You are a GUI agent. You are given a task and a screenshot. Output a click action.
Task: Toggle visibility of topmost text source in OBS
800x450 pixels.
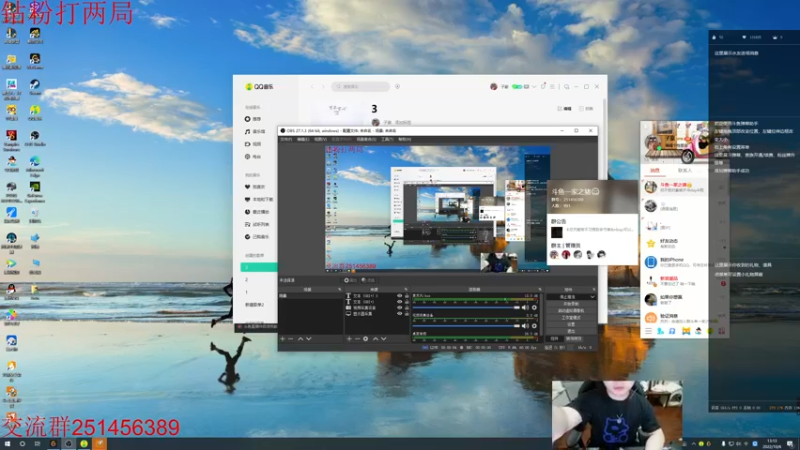[x=399, y=295]
